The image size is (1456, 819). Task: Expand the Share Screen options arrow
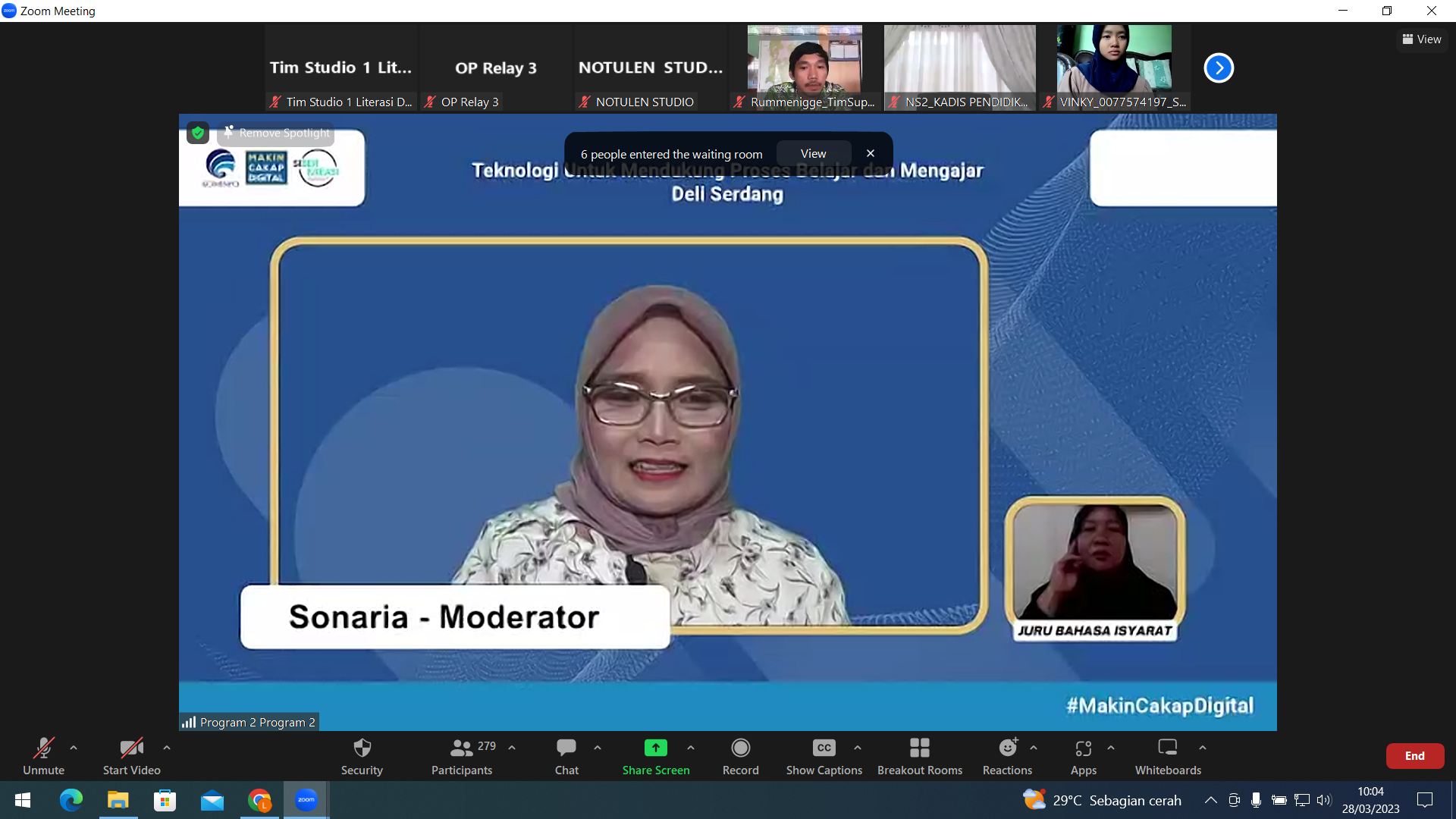691,748
